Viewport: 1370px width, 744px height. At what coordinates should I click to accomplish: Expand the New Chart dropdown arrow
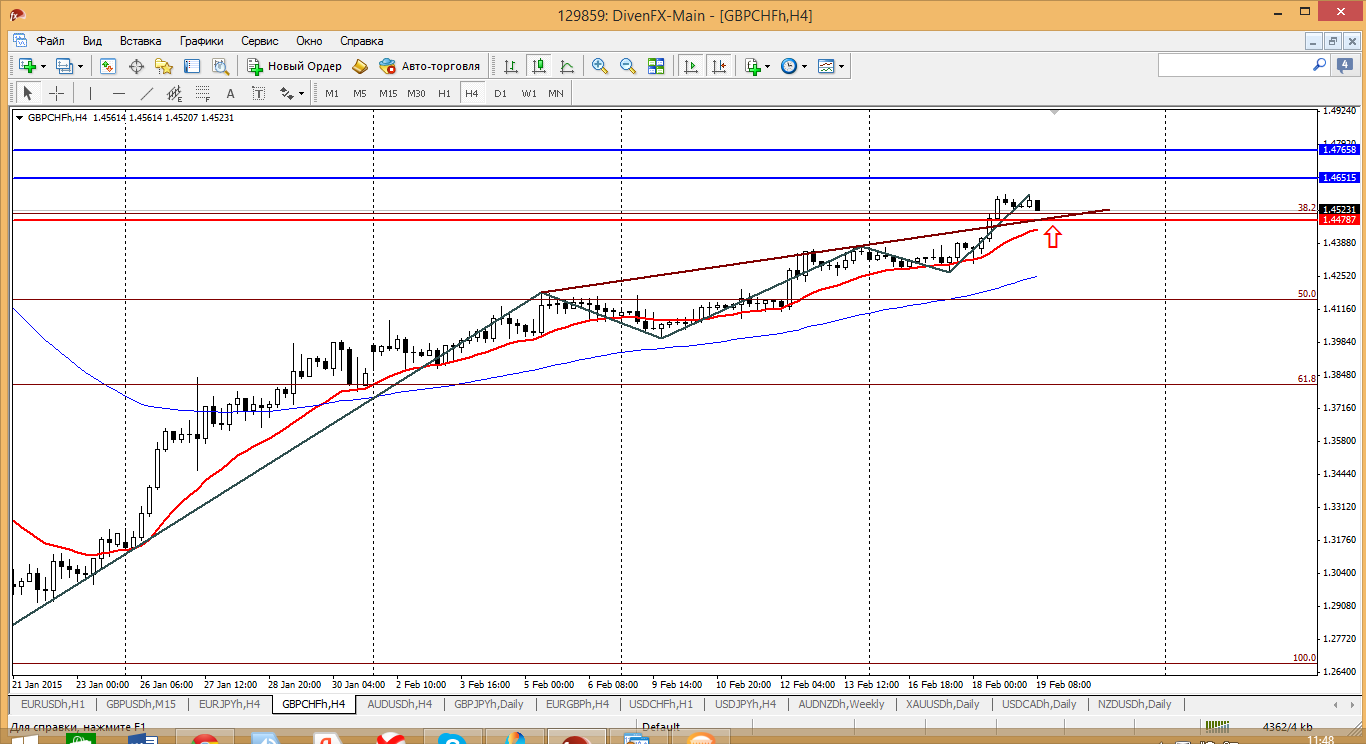click(43, 66)
